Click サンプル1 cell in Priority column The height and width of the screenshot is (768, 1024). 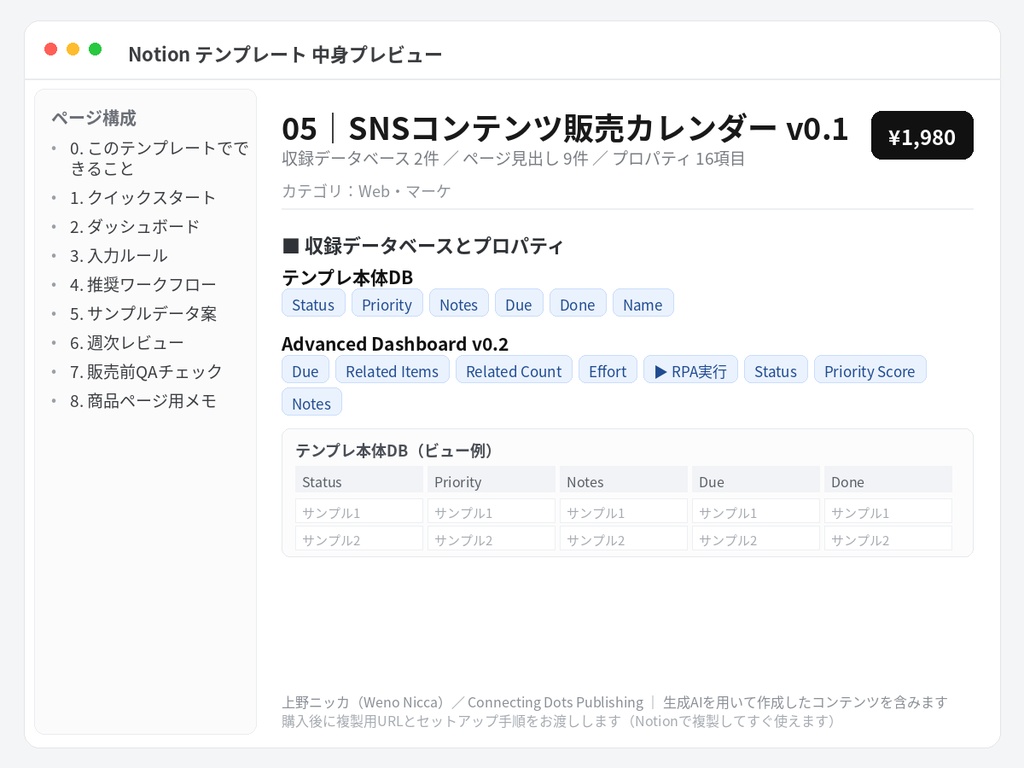pos(492,512)
